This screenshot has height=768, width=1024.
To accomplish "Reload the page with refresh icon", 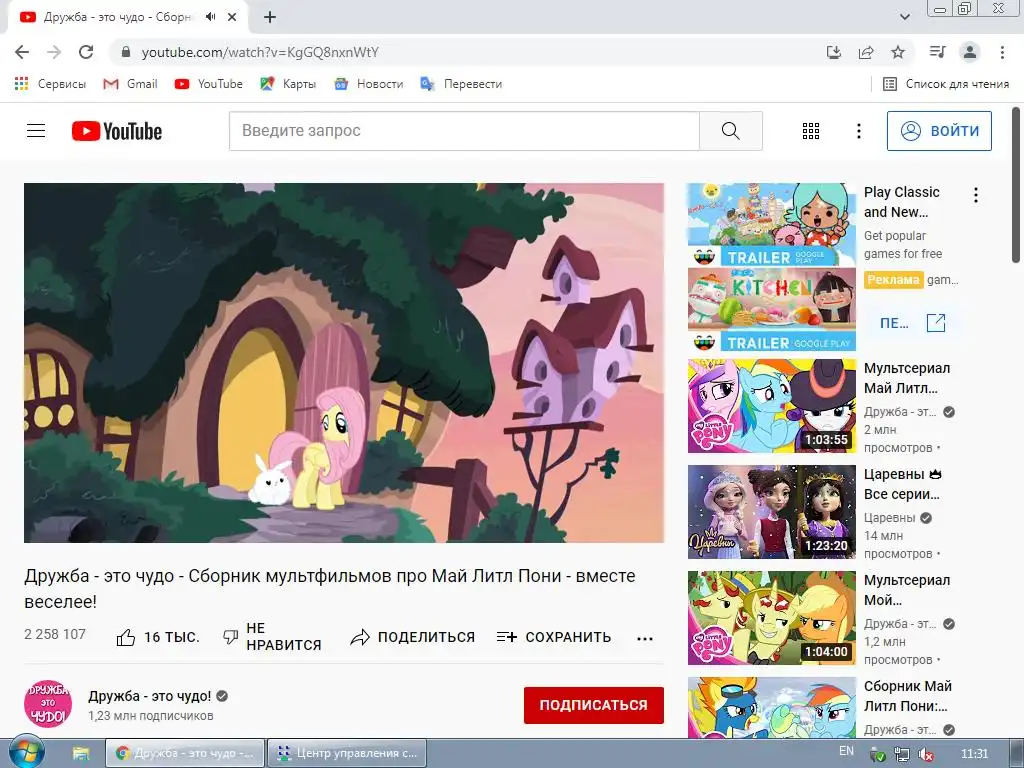I will pos(86,52).
